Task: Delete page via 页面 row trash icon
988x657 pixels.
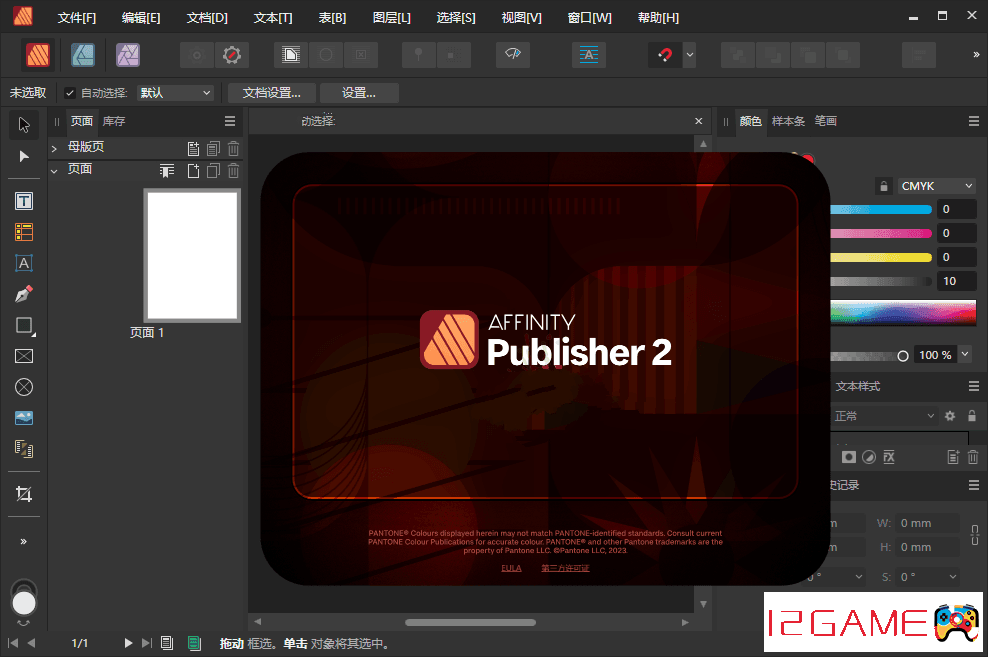Action: [233, 171]
